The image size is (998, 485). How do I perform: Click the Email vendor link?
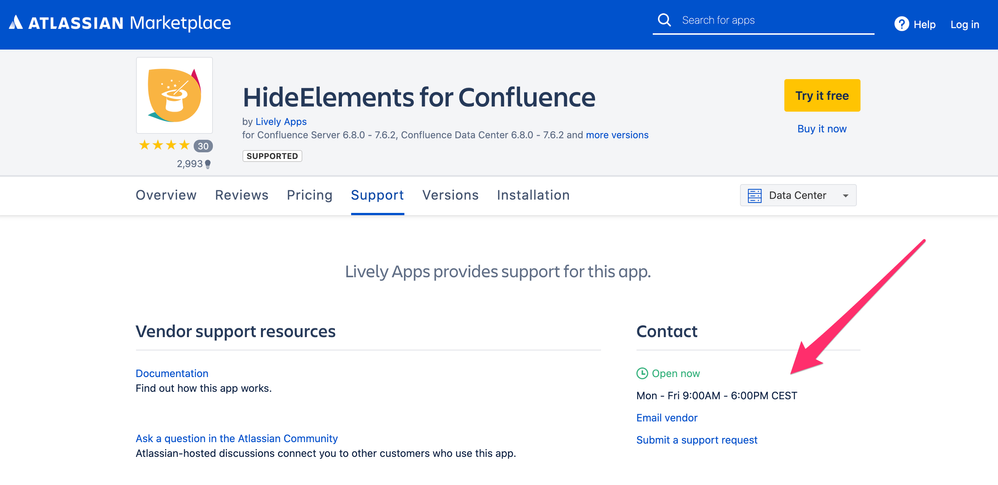pos(667,418)
